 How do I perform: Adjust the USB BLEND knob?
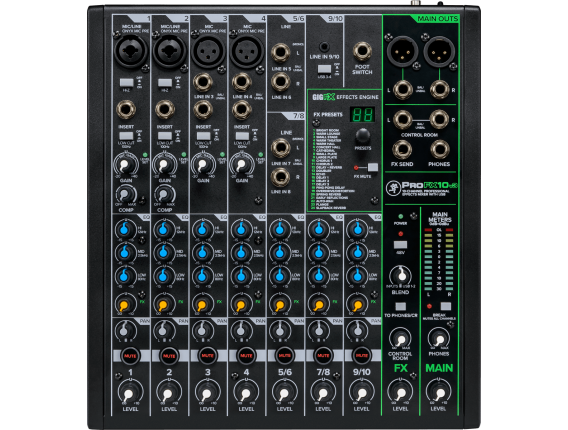(401, 276)
